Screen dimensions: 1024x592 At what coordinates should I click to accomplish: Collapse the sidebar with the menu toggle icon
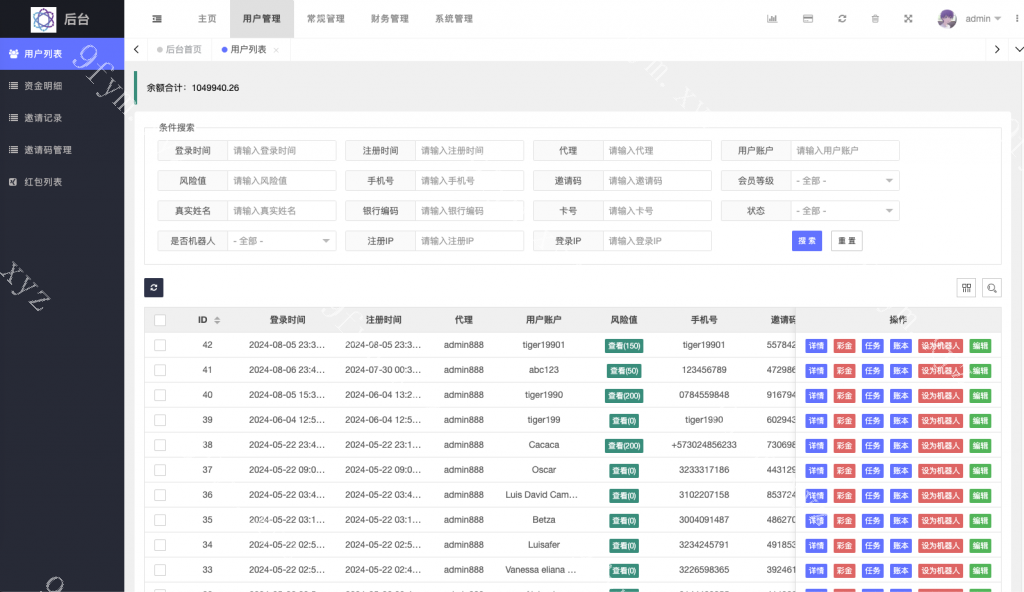pos(157,19)
